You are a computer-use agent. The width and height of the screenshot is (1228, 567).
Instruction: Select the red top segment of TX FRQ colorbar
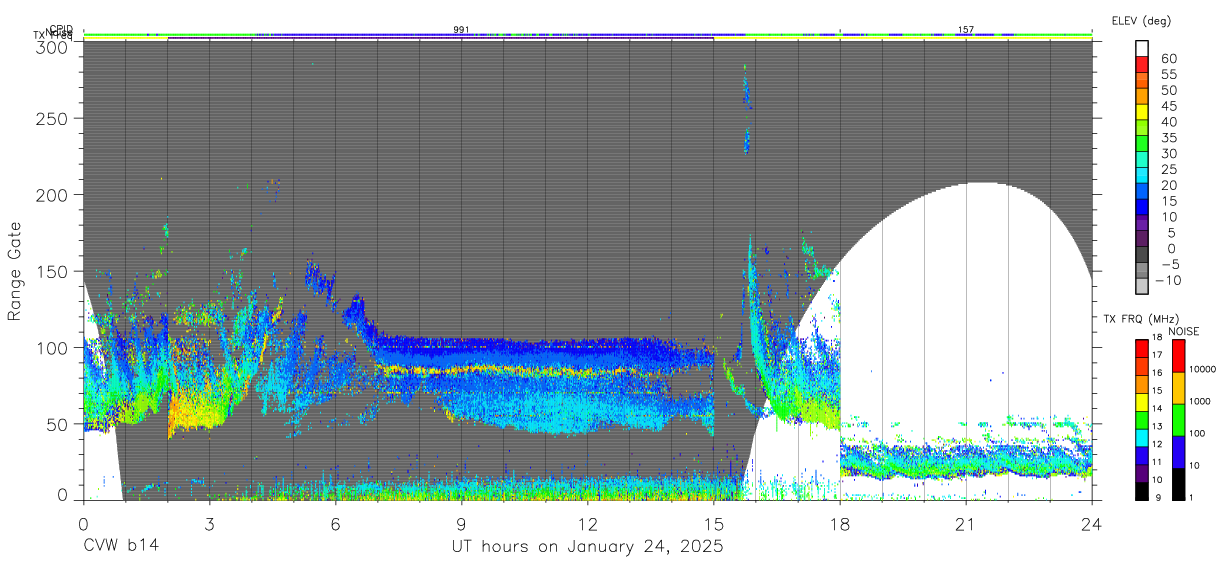tap(1142, 349)
